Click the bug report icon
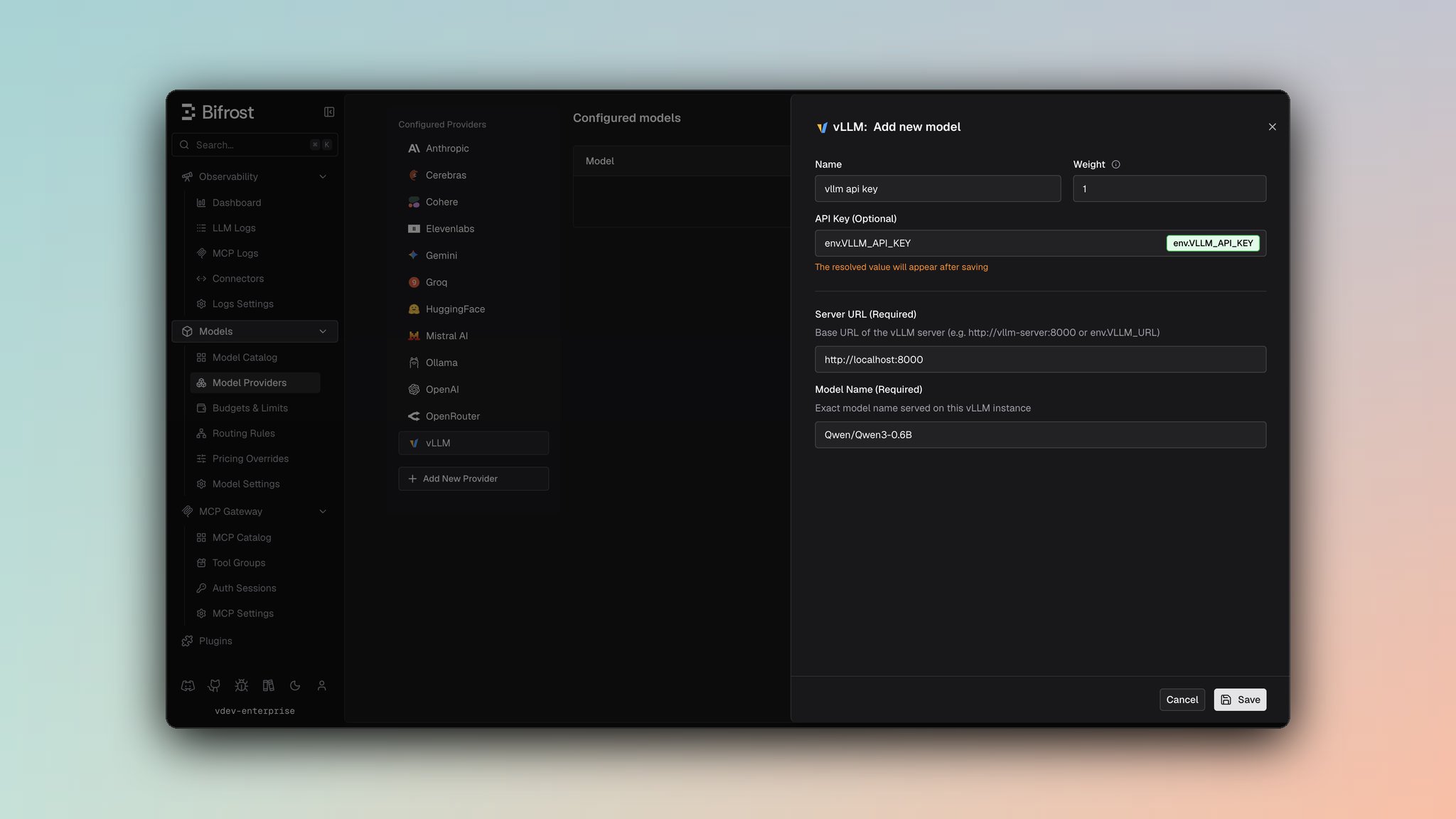This screenshot has height=819, width=1456. point(242,686)
